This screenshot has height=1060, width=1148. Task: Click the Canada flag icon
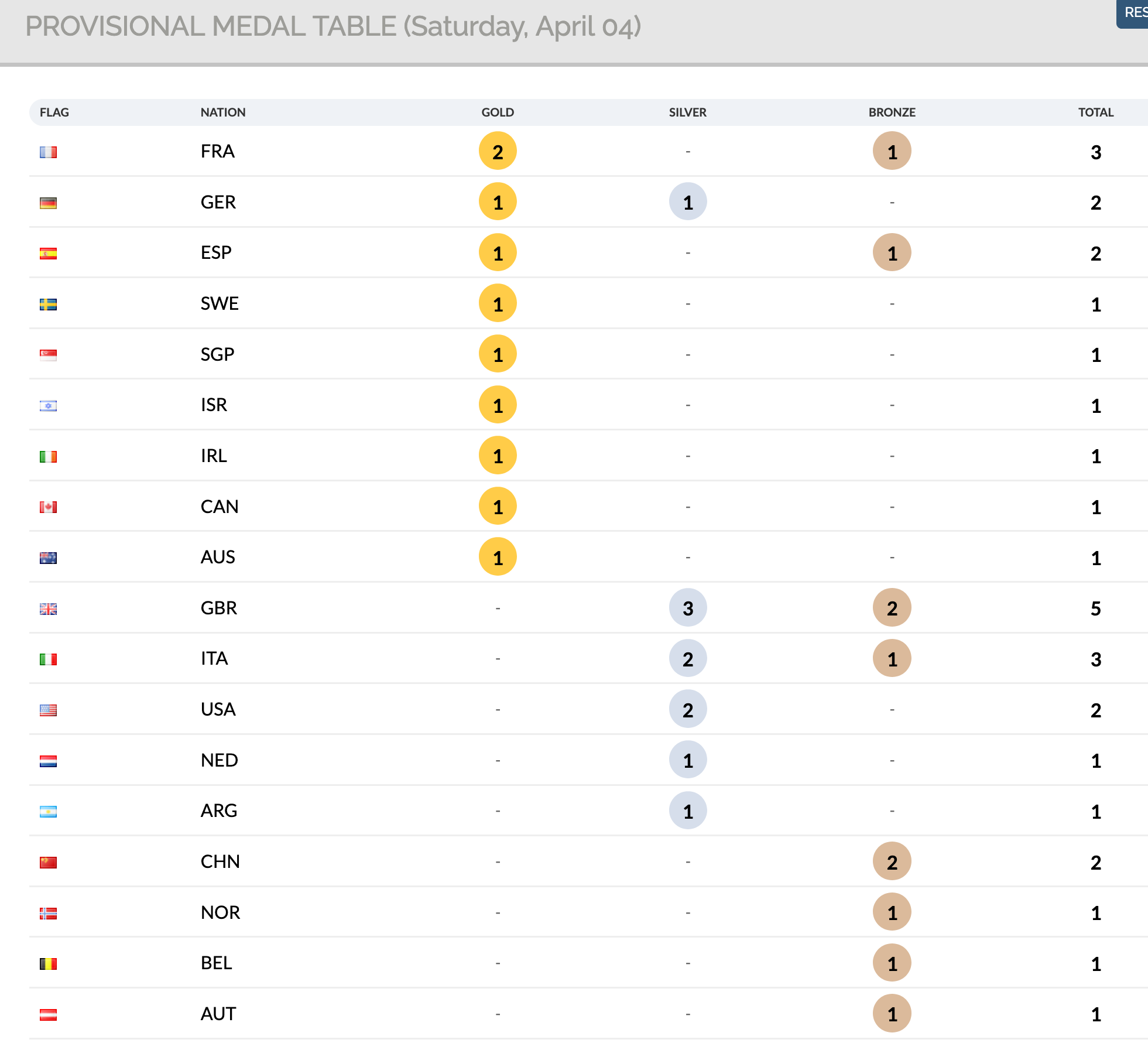click(48, 507)
